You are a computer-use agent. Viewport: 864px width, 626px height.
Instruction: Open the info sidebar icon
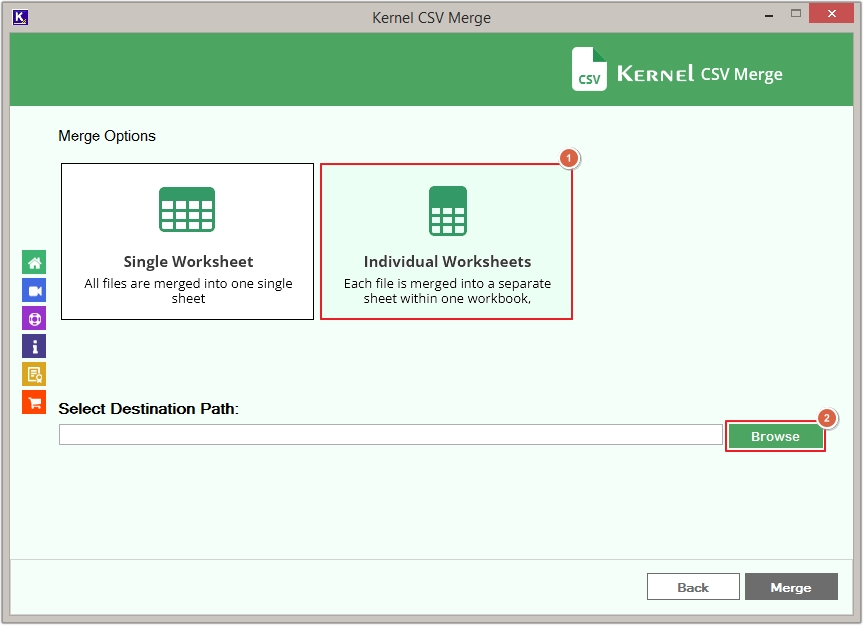[x=34, y=347]
